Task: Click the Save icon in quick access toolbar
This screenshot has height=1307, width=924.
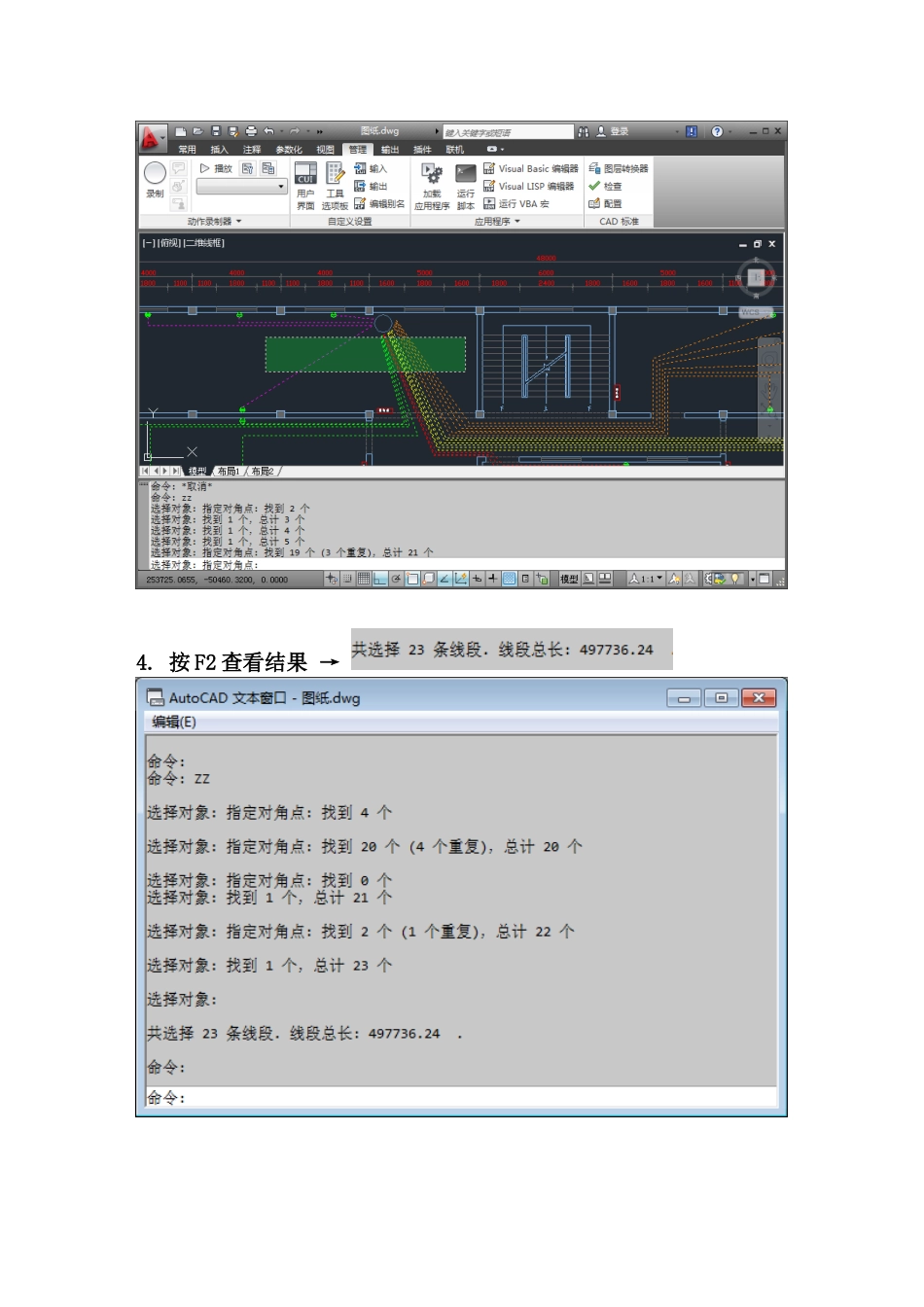Action: (216, 131)
